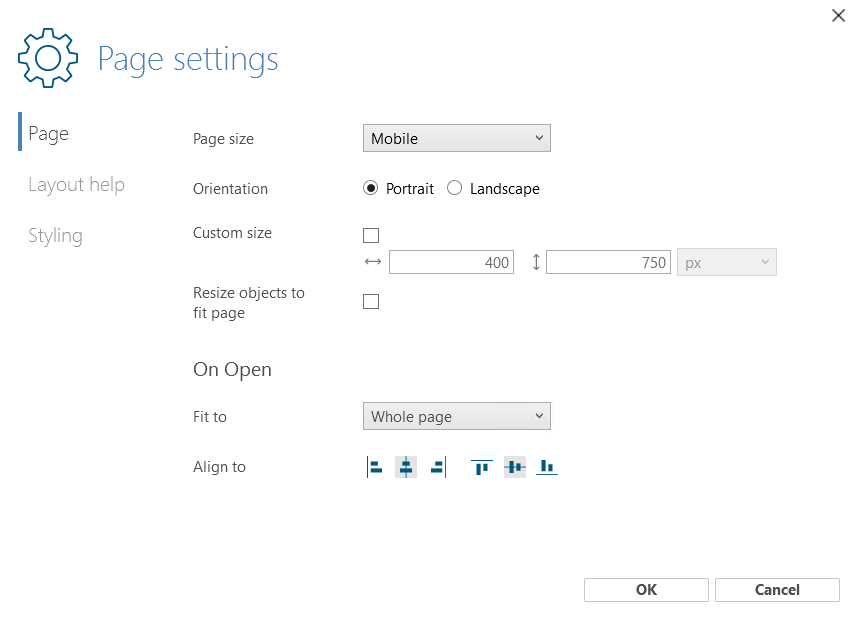Open the Styling tab
Viewport: 859px width, 617px height.
tap(55, 236)
